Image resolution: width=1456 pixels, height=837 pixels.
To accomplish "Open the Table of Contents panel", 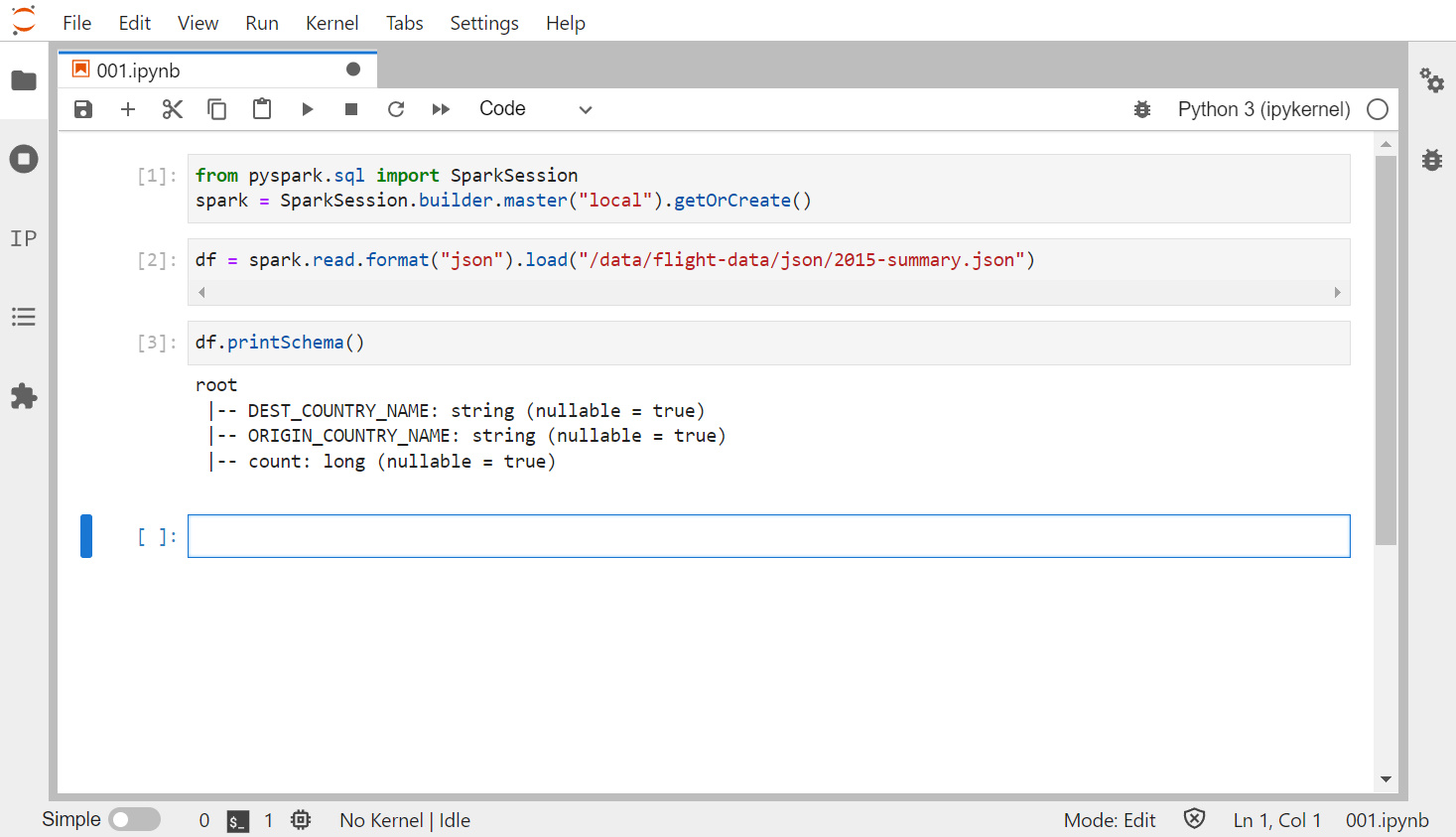I will tap(24, 317).
